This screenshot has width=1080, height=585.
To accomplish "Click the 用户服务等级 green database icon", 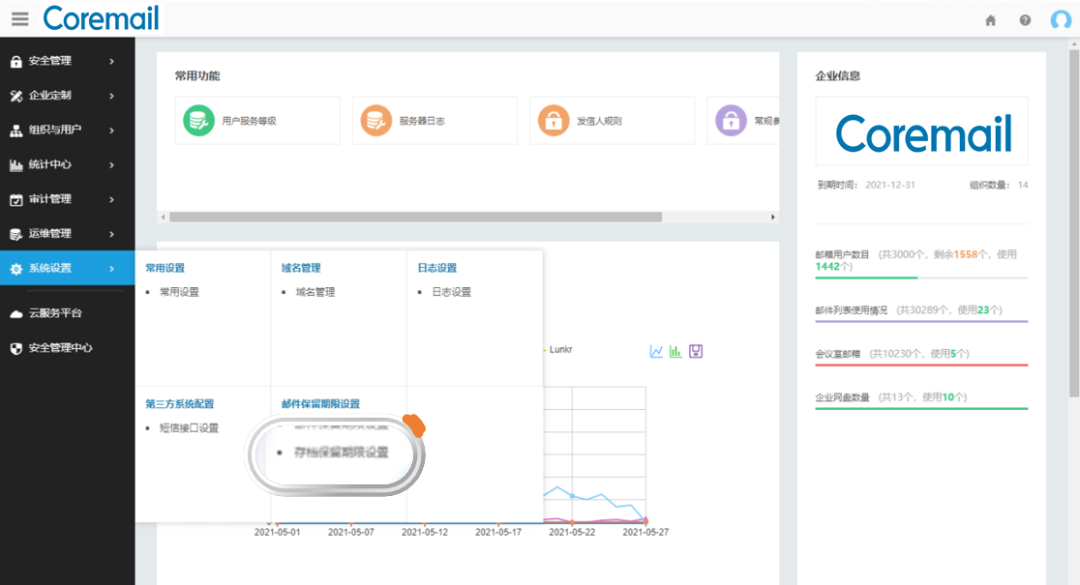I will [199, 120].
